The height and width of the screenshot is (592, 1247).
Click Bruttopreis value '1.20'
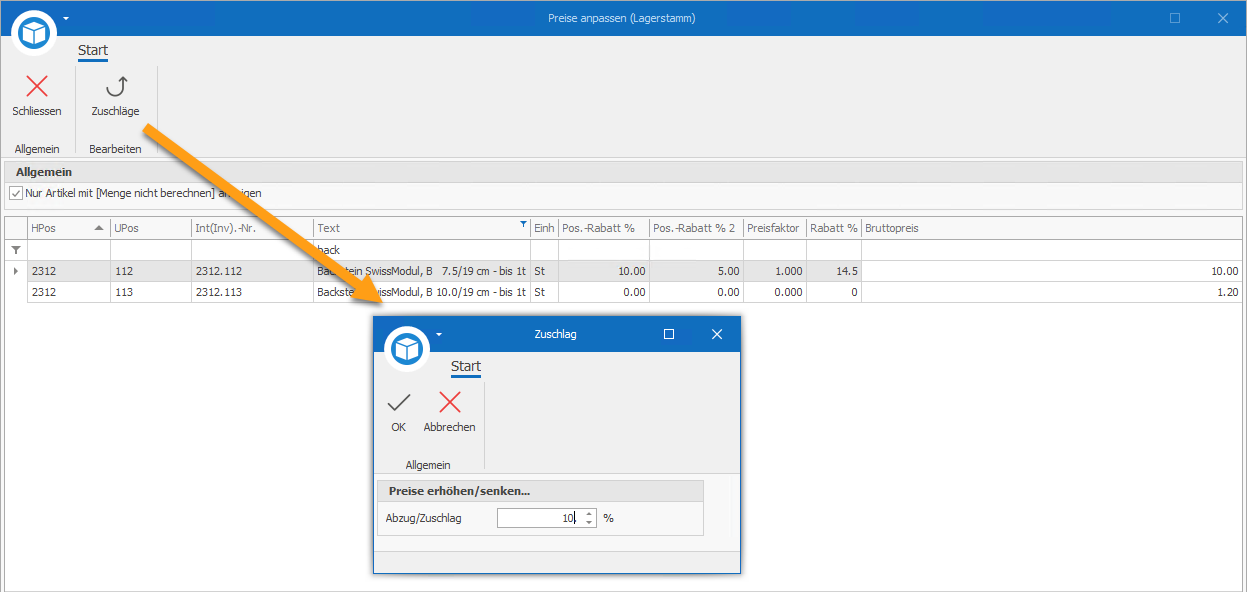[1052, 292]
